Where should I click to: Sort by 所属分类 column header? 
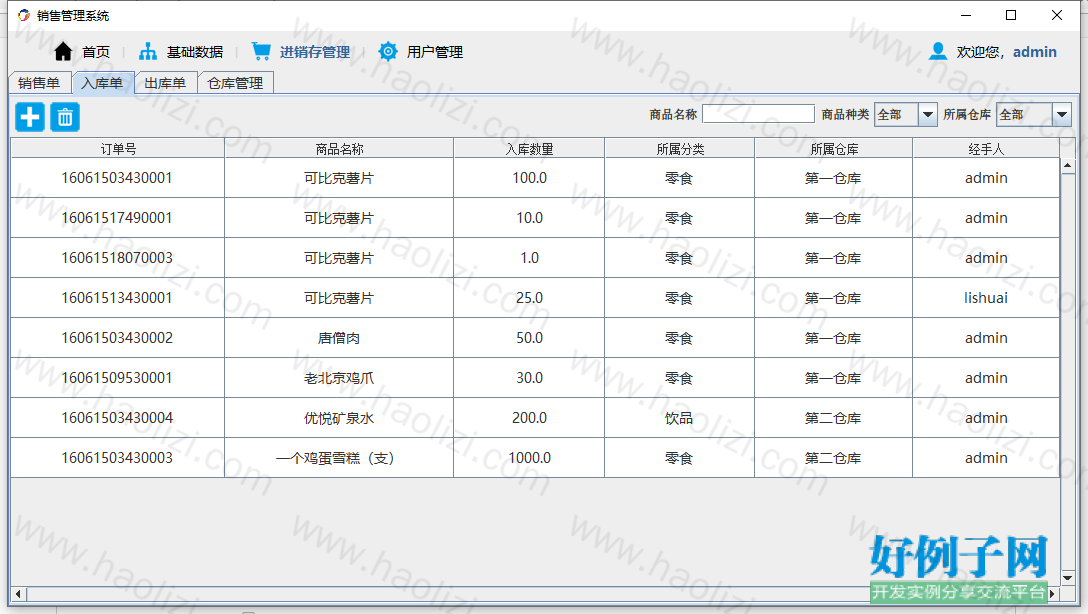(680, 148)
